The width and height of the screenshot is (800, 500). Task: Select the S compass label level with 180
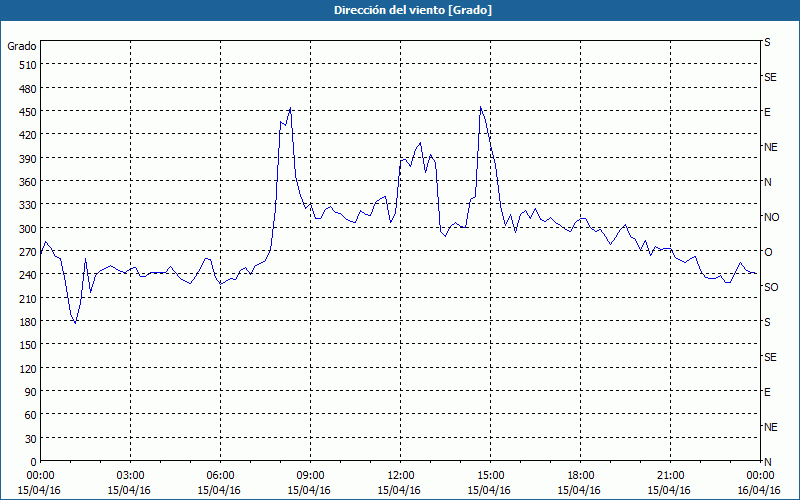tap(767, 322)
